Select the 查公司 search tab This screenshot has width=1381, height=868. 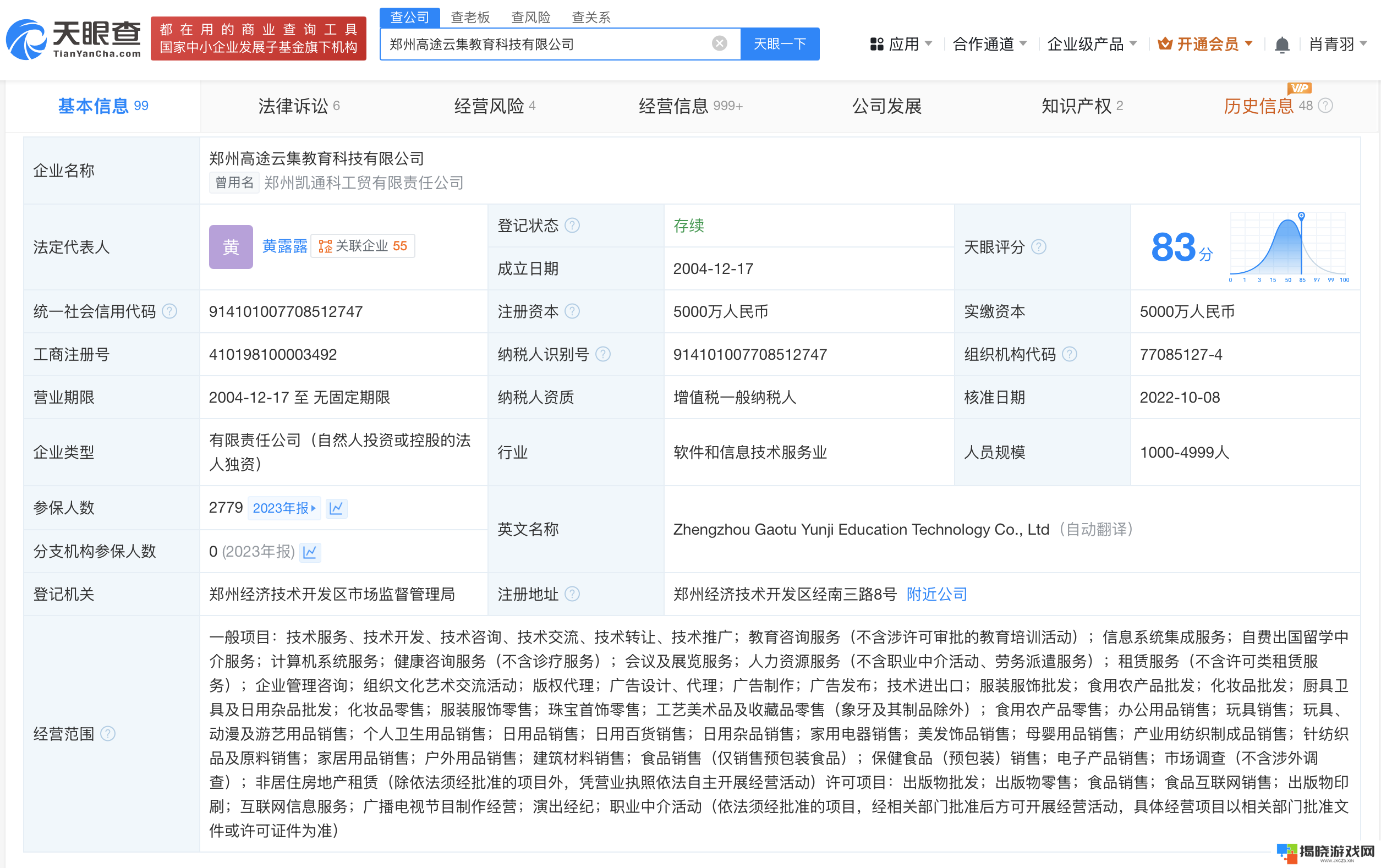click(x=409, y=17)
